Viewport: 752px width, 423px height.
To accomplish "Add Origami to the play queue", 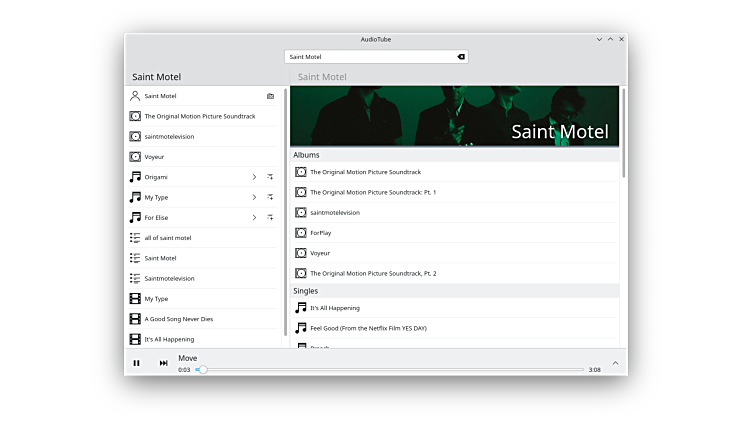I will (x=270, y=177).
